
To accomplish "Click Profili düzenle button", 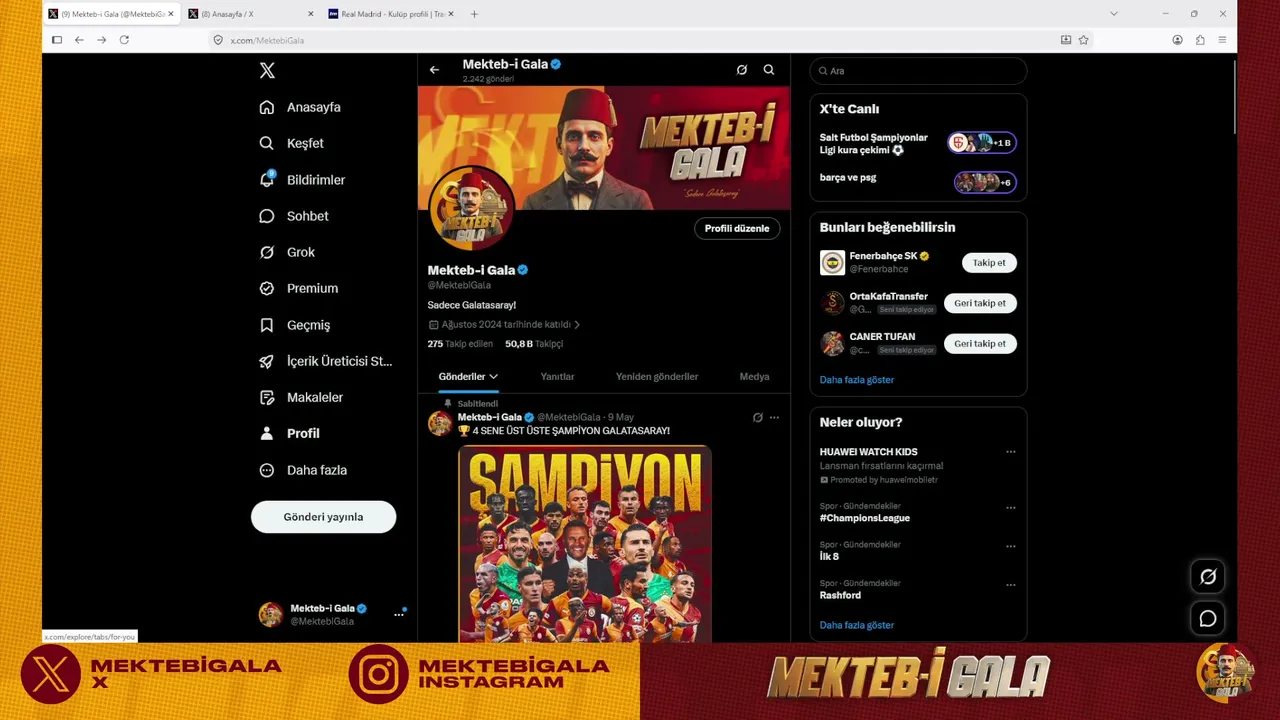I will pyautogui.click(x=737, y=229).
